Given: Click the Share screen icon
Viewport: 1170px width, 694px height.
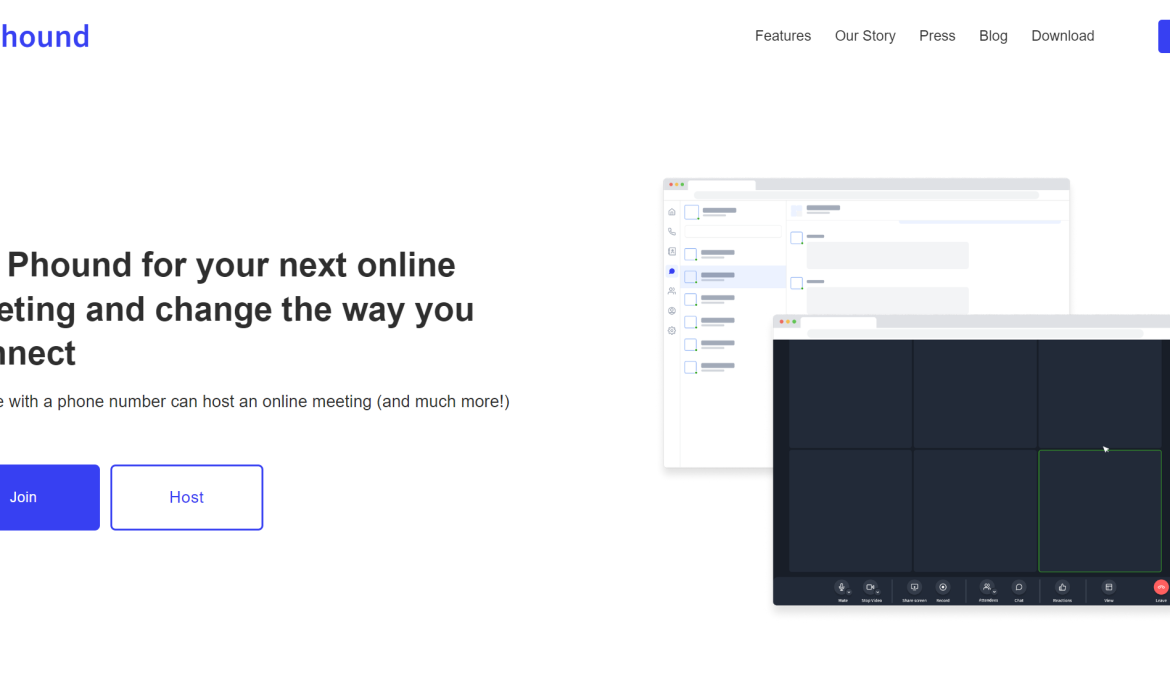Looking at the screenshot, I should (x=914, y=587).
